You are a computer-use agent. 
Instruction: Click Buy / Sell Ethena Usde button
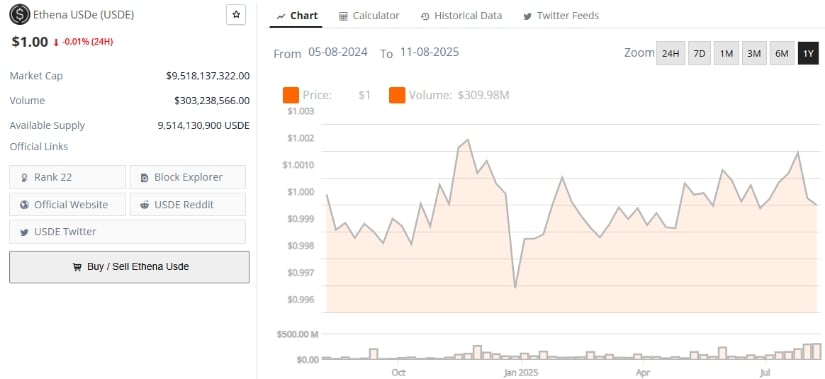click(129, 267)
